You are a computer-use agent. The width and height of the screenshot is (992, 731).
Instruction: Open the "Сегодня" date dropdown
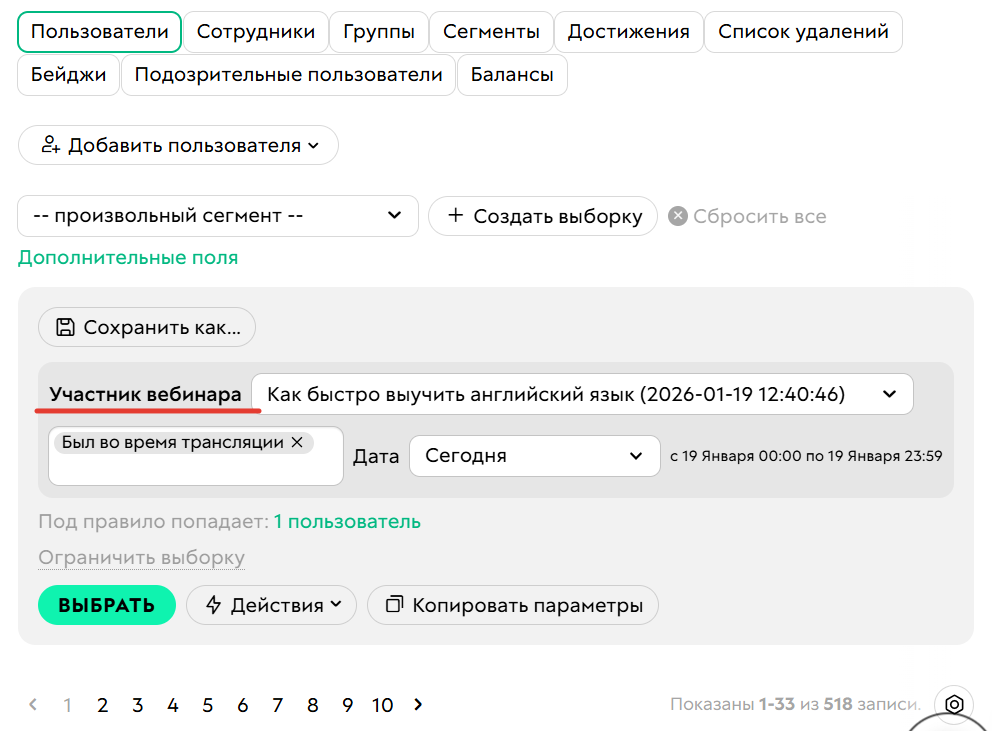click(x=635, y=455)
